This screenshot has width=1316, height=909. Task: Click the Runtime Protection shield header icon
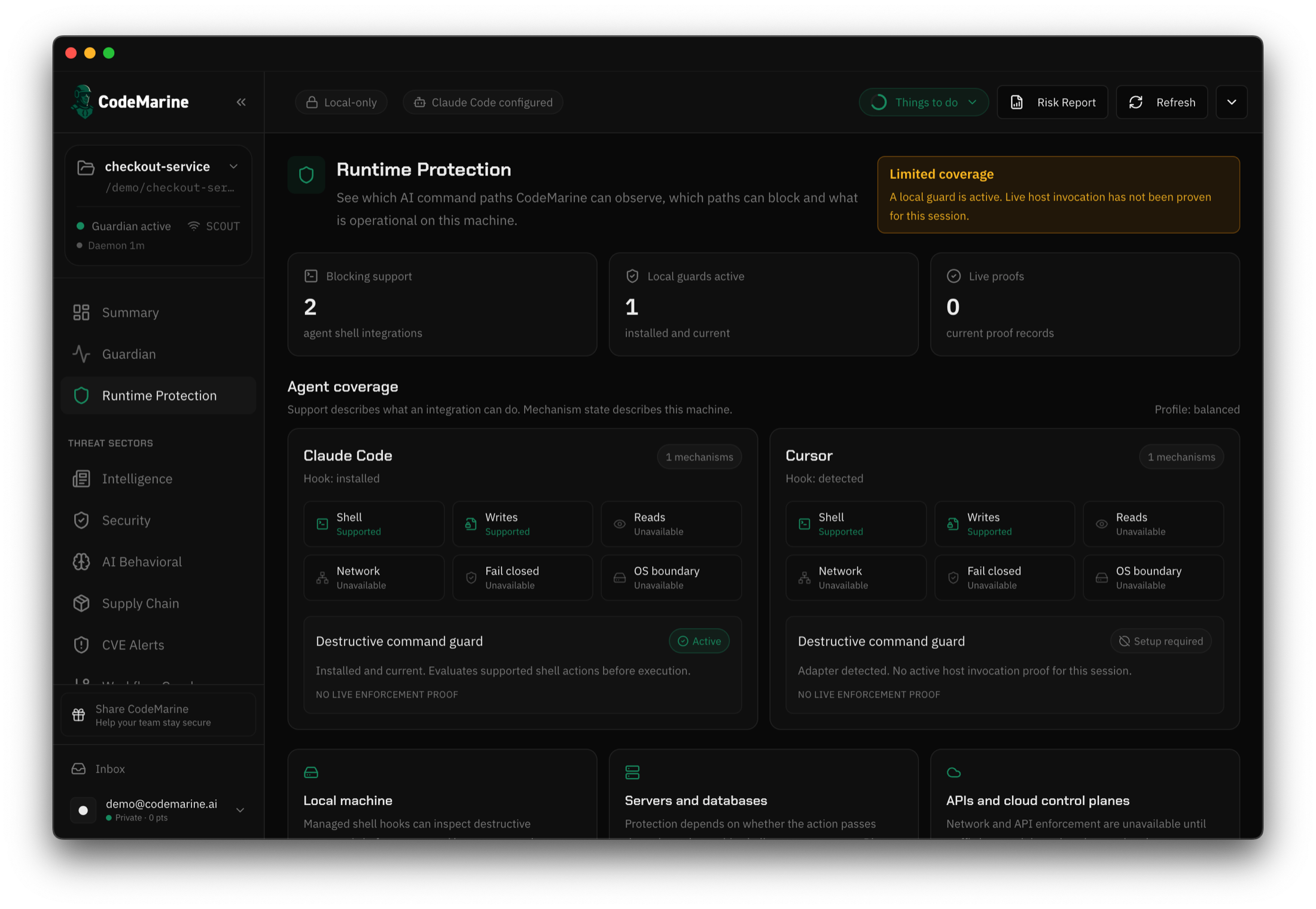click(x=306, y=175)
